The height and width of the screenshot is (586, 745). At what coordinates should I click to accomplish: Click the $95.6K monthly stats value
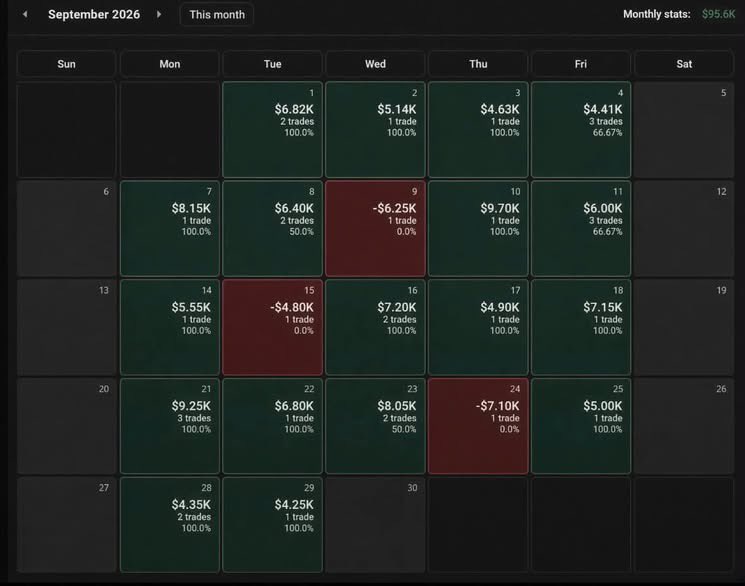[718, 14]
